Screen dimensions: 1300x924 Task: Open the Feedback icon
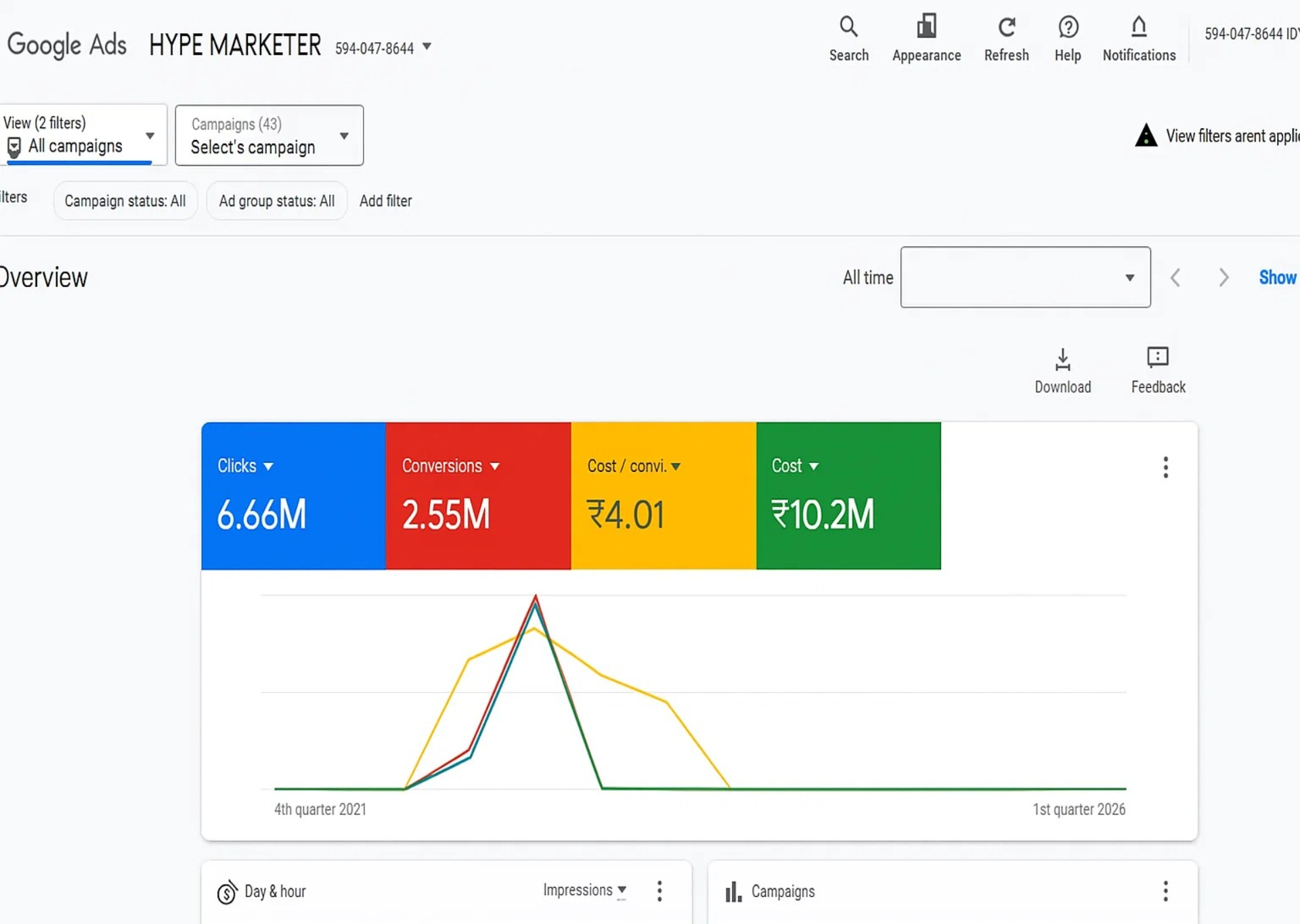click(1158, 357)
